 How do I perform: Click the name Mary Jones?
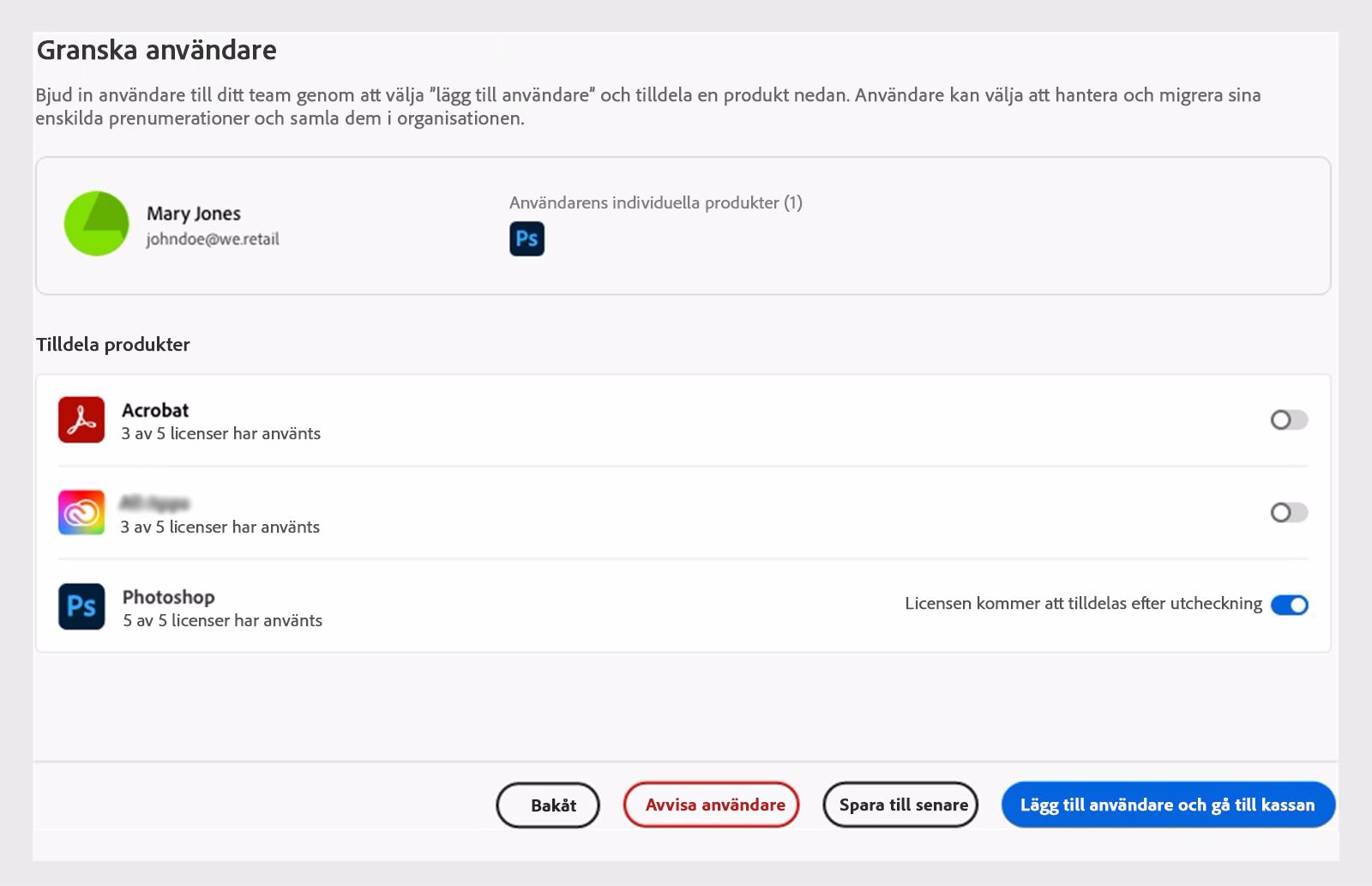point(194,214)
